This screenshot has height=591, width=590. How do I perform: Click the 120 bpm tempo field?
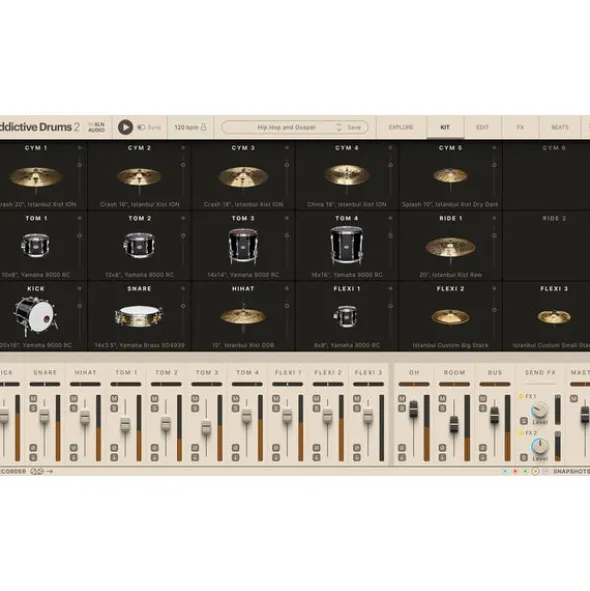tap(187, 127)
